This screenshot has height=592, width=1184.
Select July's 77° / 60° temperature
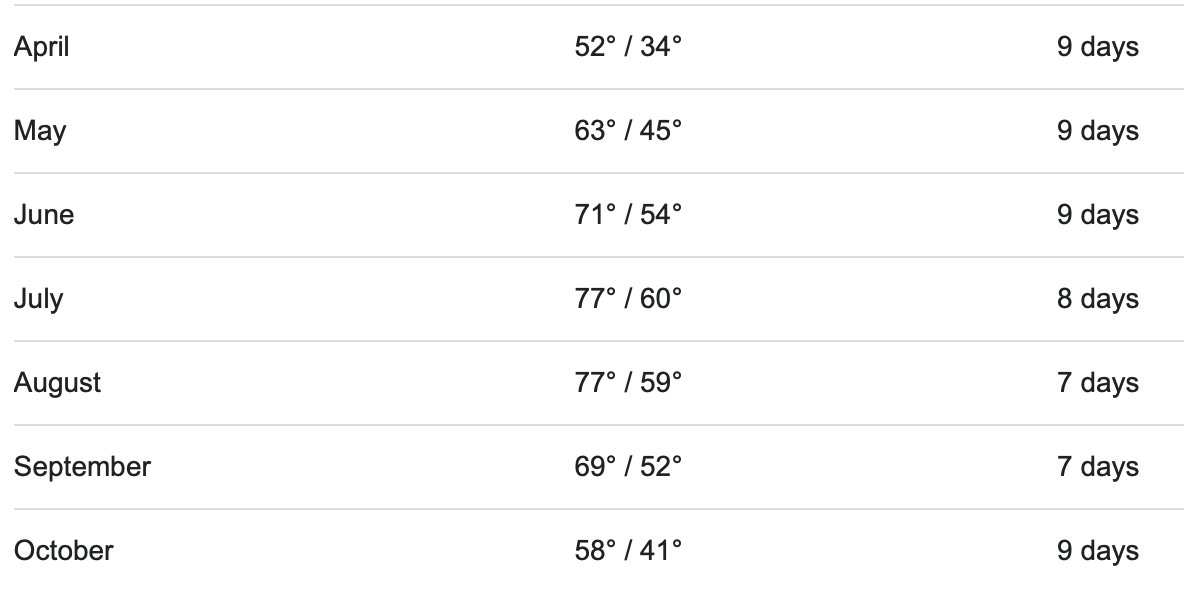(628, 299)
